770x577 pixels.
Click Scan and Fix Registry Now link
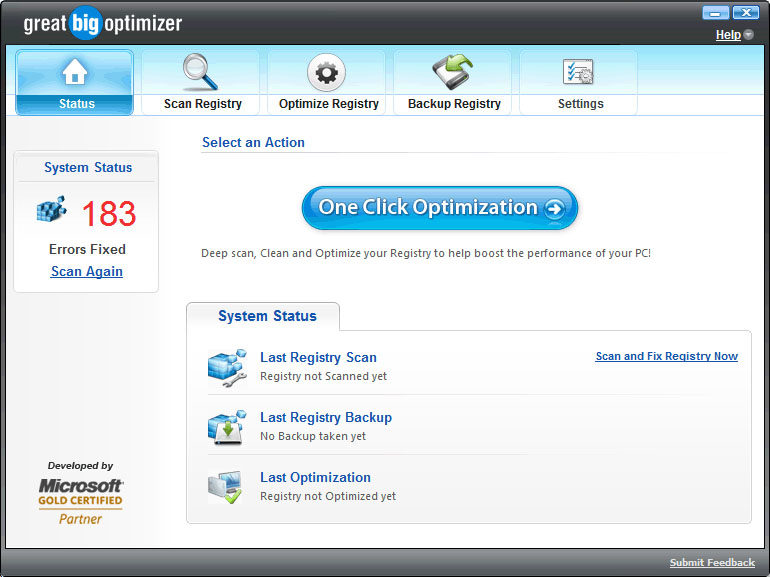(x=666, y=357)
